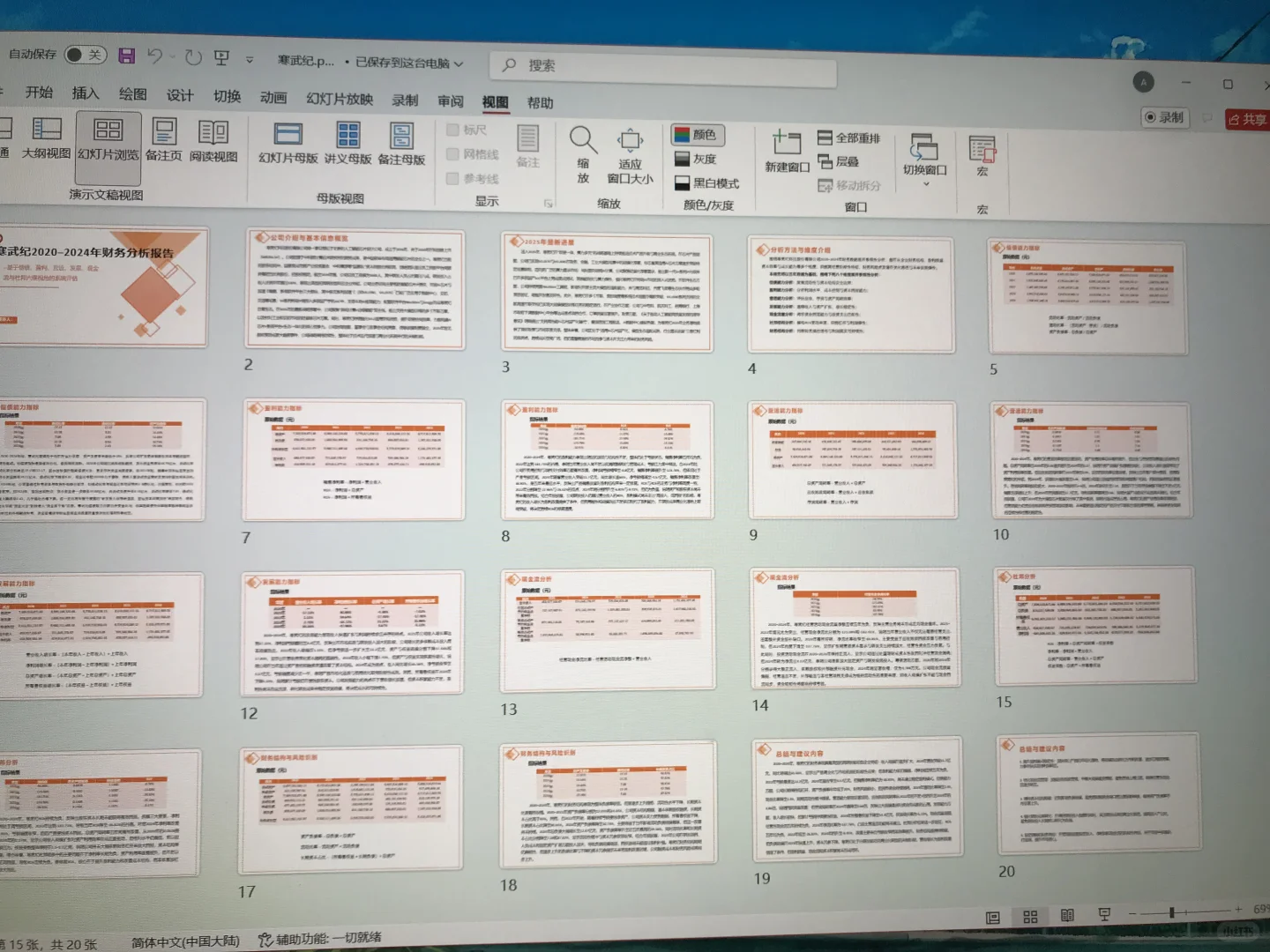Open the comments icon beside 录制

(1207, 118)
